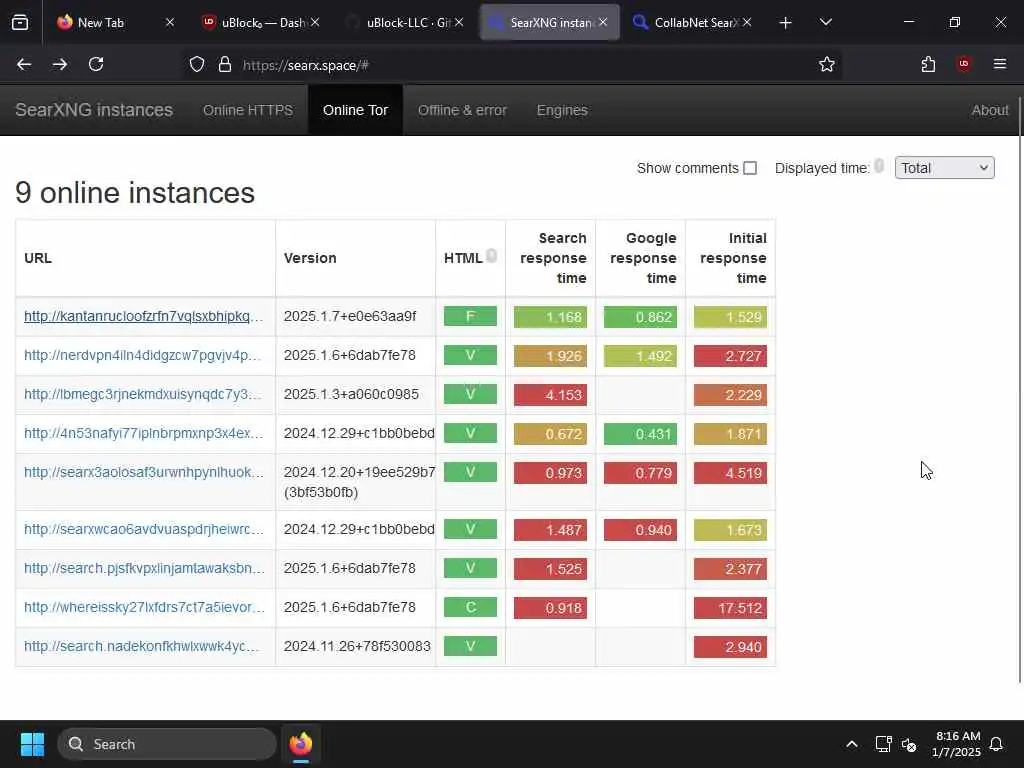This screenshot has width=1024, height=768.
Task: Open Firefox View icon in tab bar
Action: coord(20,22)
